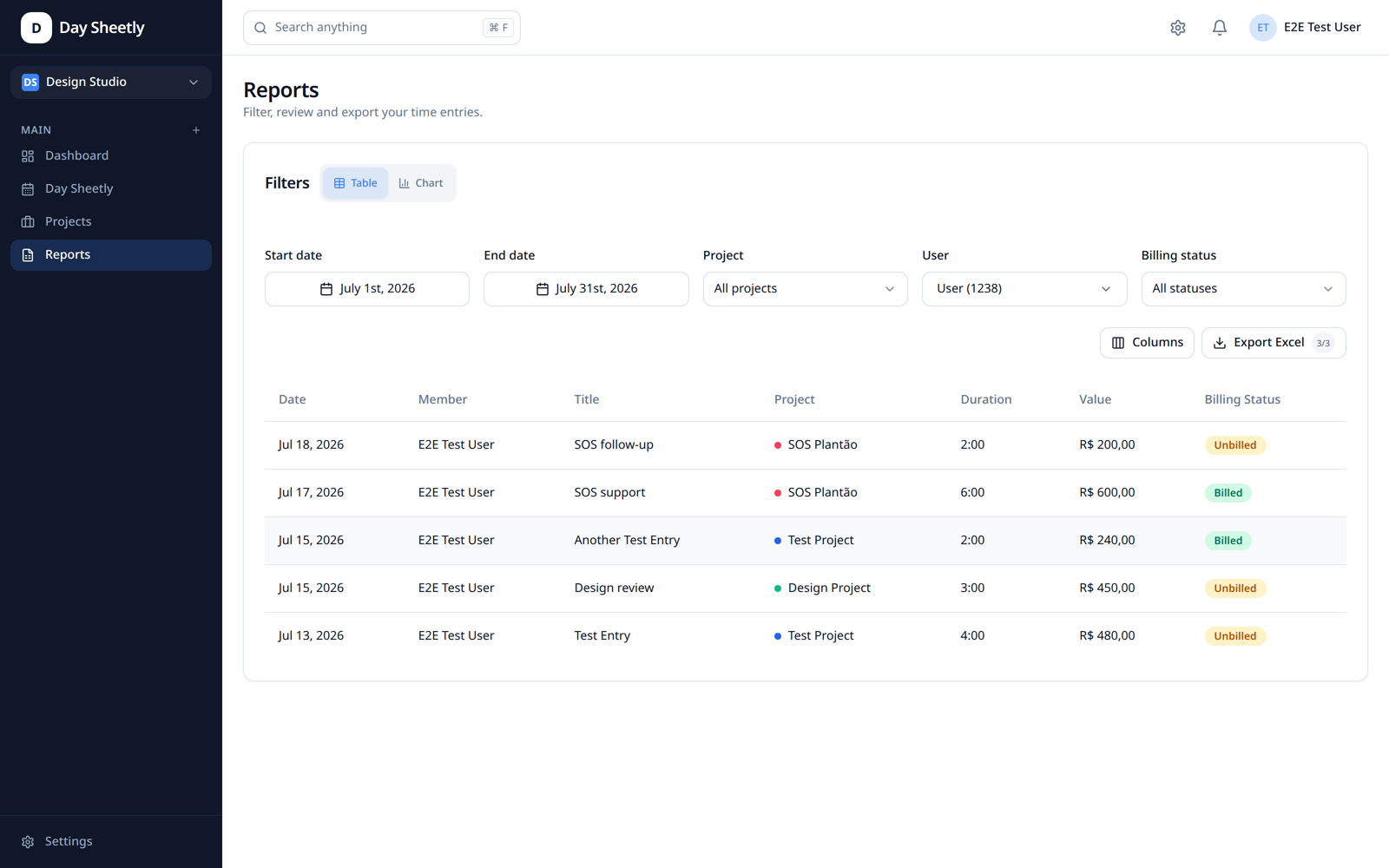Select the Design review title

[x=614, y=589]
